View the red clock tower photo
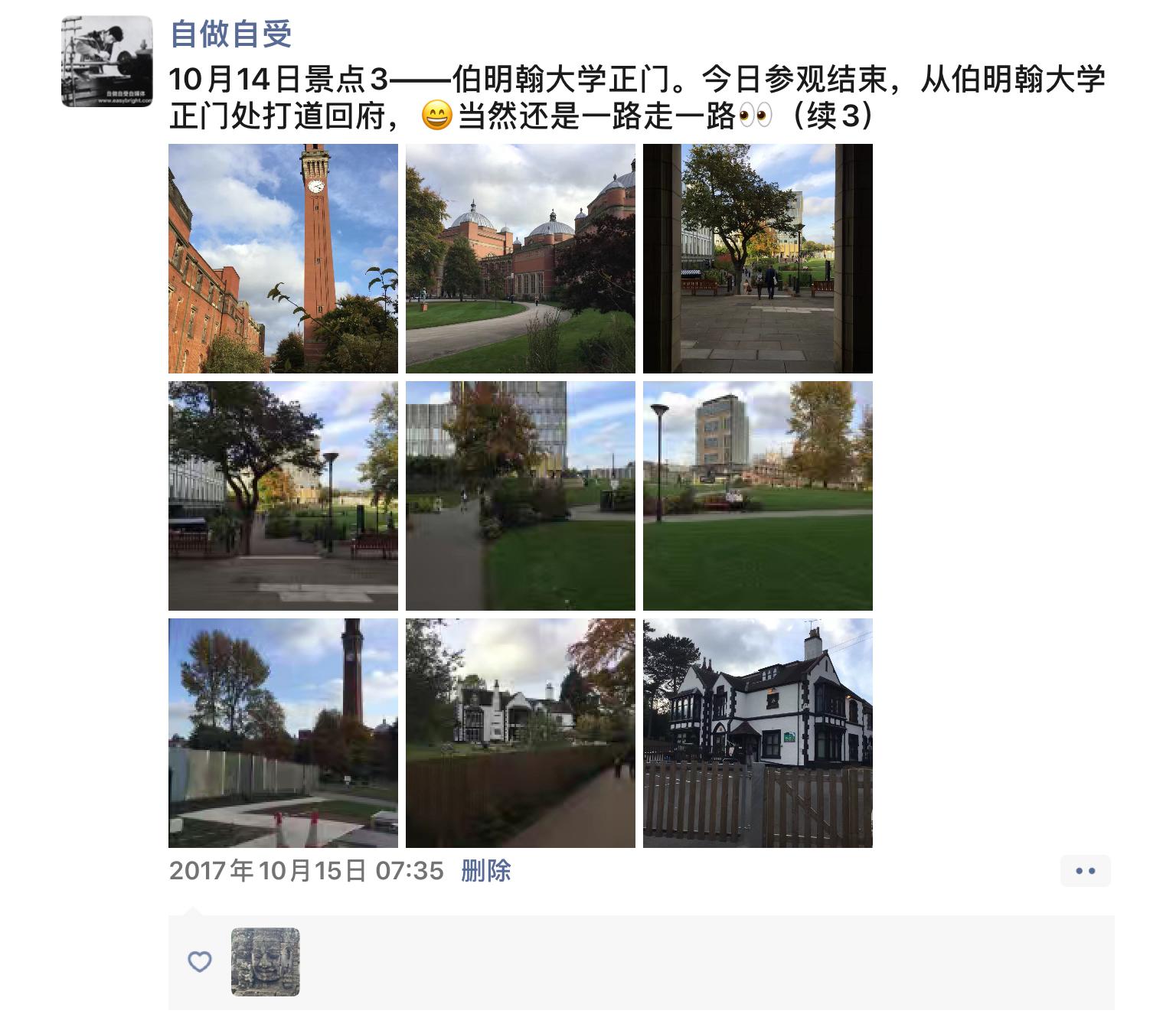Screen dimensions: 1176x1014 pyautogui.click(x=283, y=259)
